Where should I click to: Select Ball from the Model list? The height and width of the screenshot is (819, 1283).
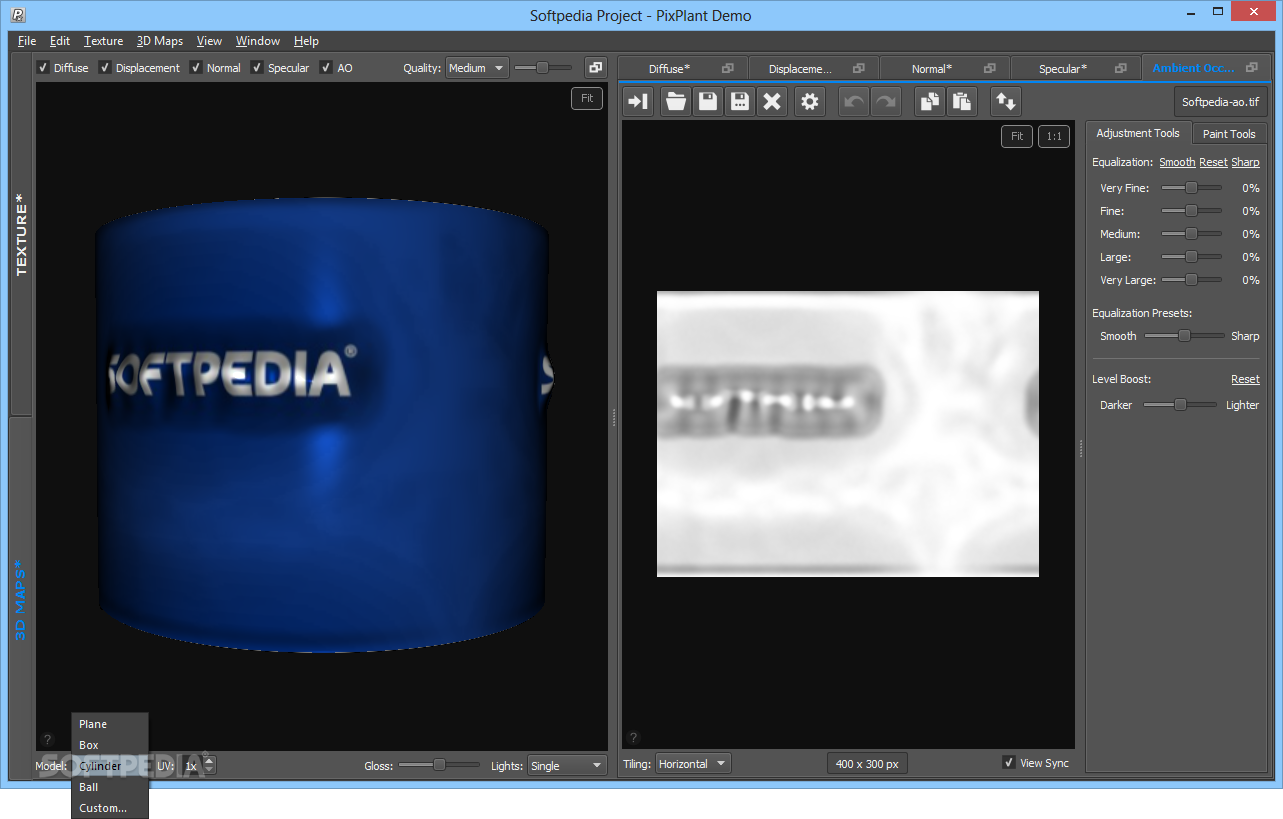pyautogui.click(x=110, y=787)
